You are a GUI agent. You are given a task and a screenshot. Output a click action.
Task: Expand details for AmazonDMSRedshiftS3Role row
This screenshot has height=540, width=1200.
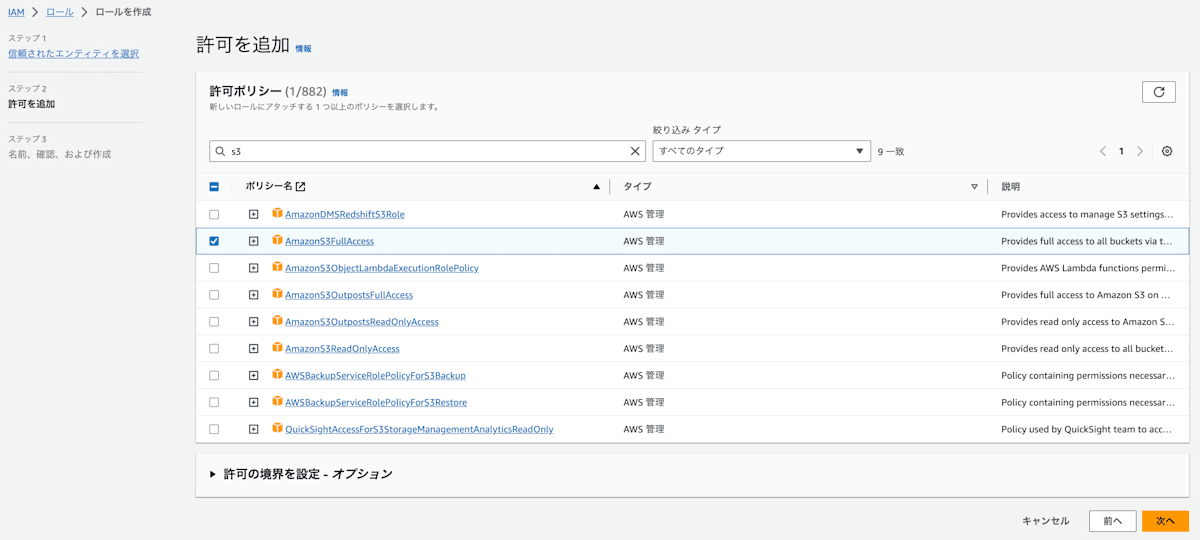pos(254,214)
